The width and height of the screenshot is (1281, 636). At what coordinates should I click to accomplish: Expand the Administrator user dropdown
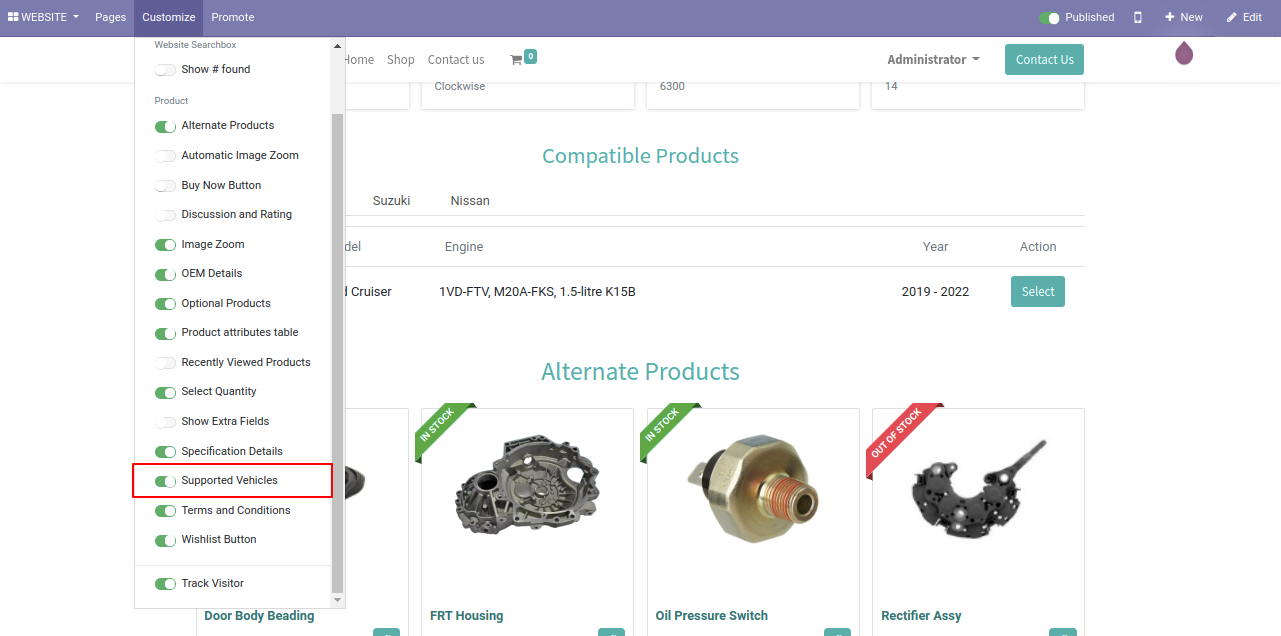click(x=933, y=60)
